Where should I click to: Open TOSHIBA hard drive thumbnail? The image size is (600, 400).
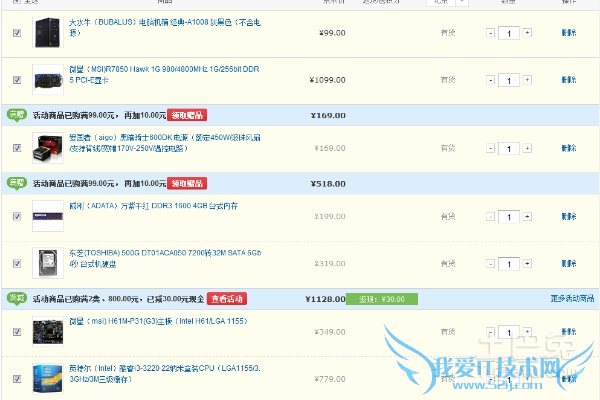(48, 264)
